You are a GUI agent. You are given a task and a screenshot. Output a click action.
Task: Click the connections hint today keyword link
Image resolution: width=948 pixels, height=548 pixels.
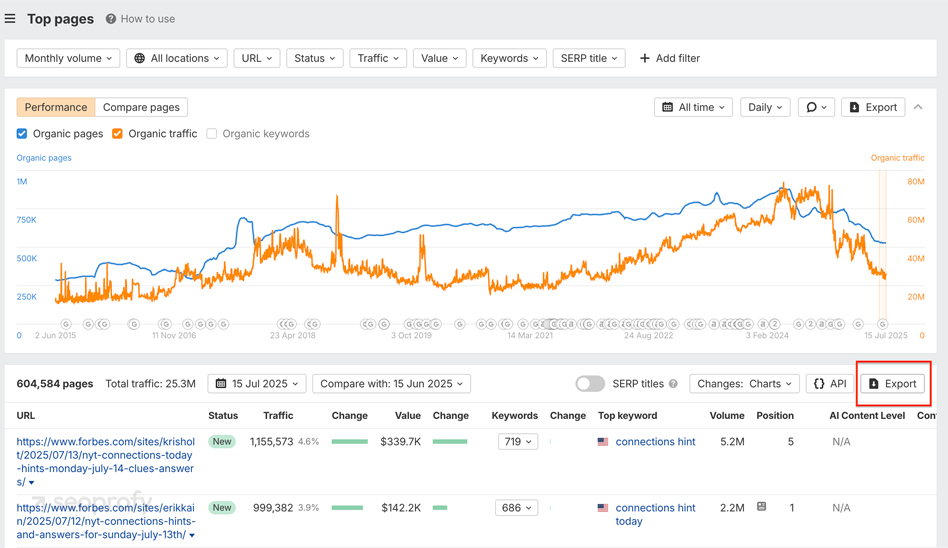(655, 514)
